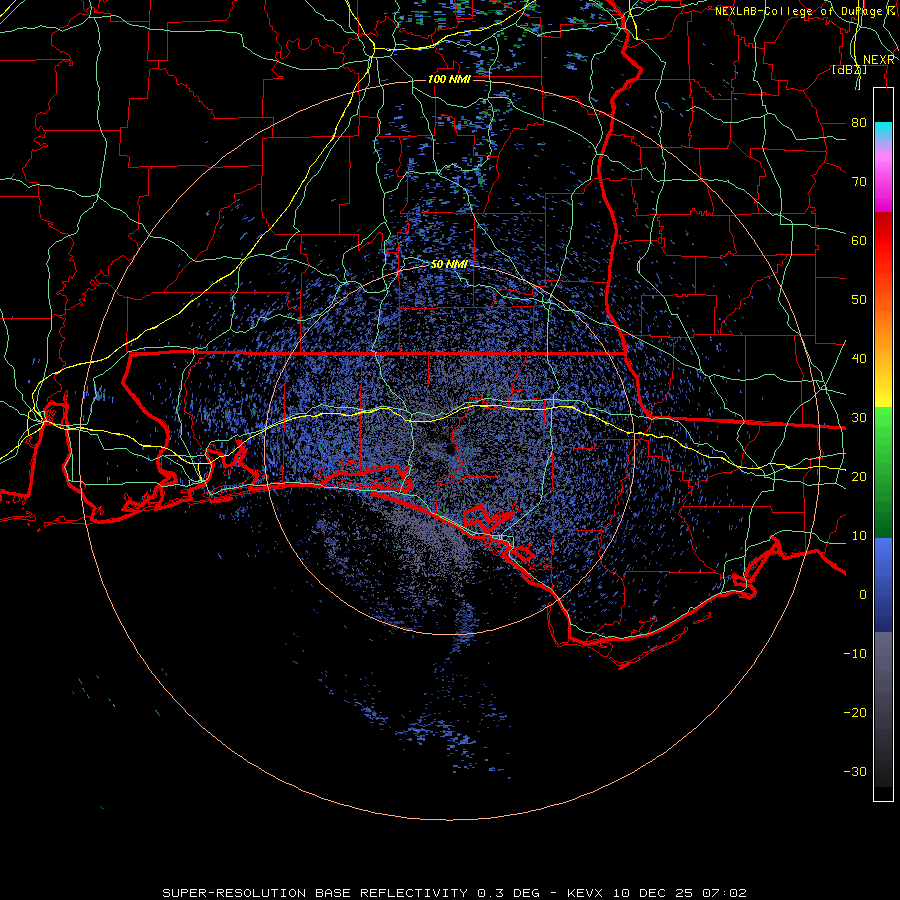Viewport: 900px width, 900px height.
Task: Click the -20 value on the dBZ scale
Action: point(855,713)
